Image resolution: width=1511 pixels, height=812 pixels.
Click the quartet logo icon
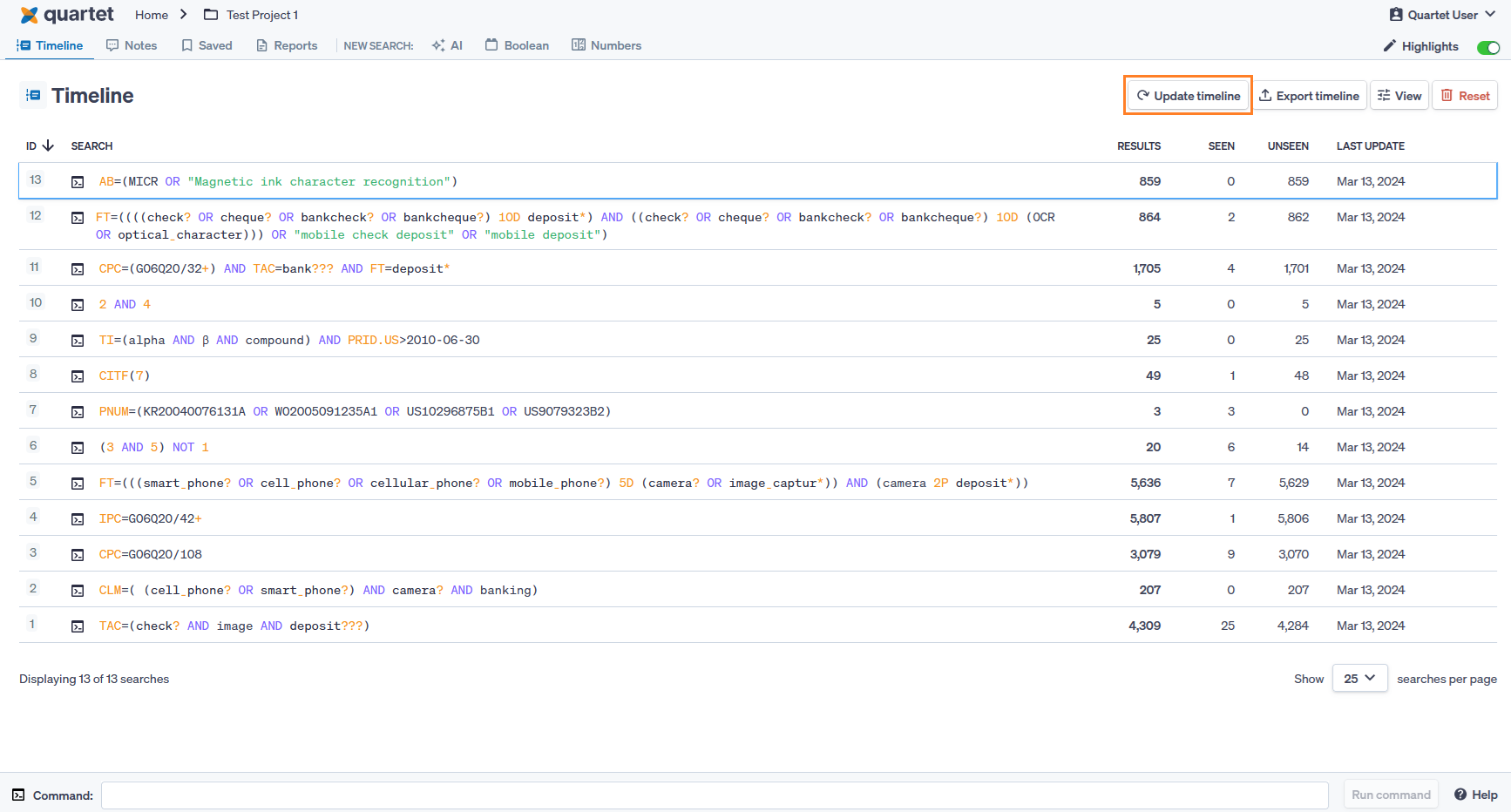(x=29, y=15)
